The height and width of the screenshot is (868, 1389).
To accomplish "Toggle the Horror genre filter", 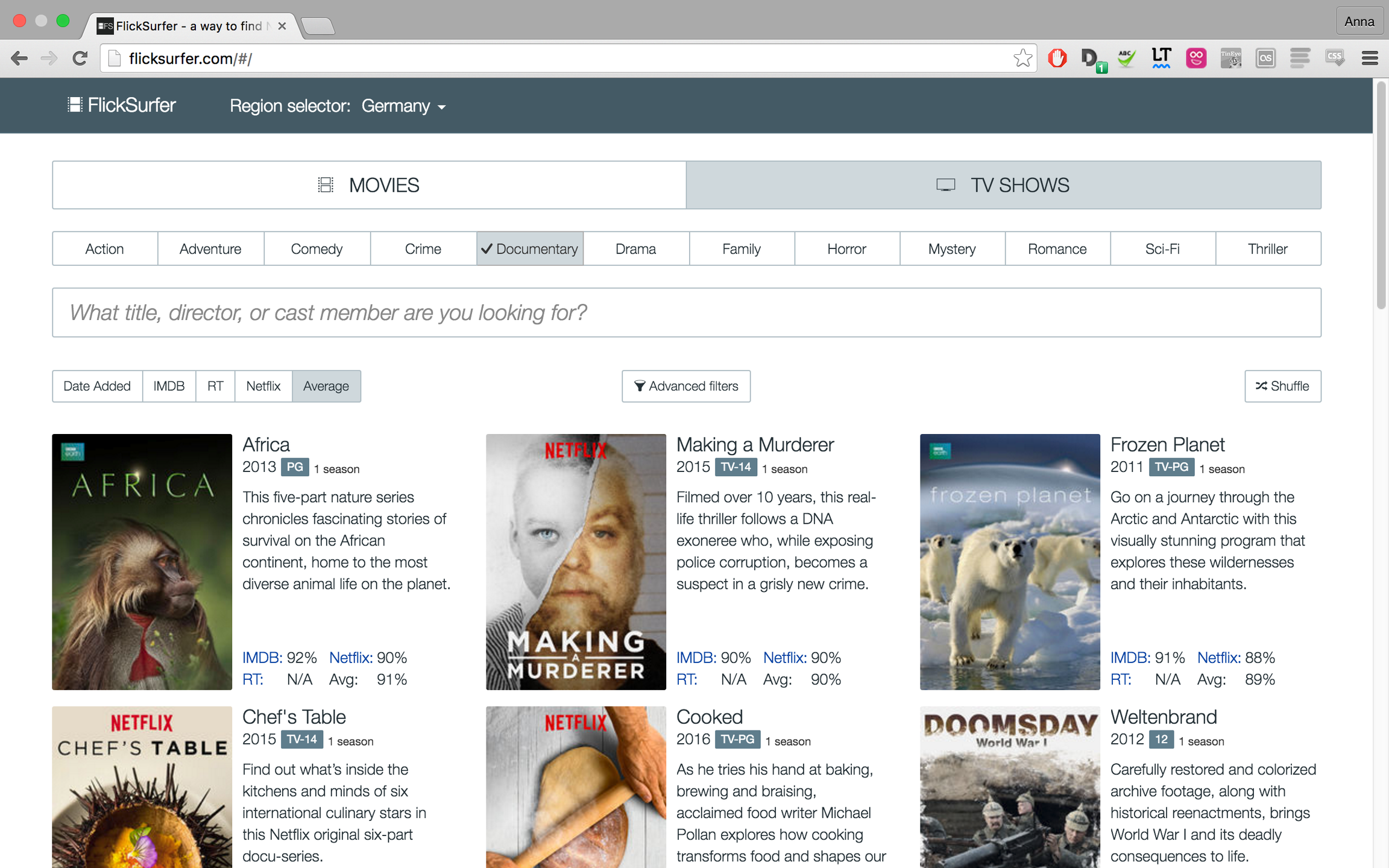I will (847, 249).
